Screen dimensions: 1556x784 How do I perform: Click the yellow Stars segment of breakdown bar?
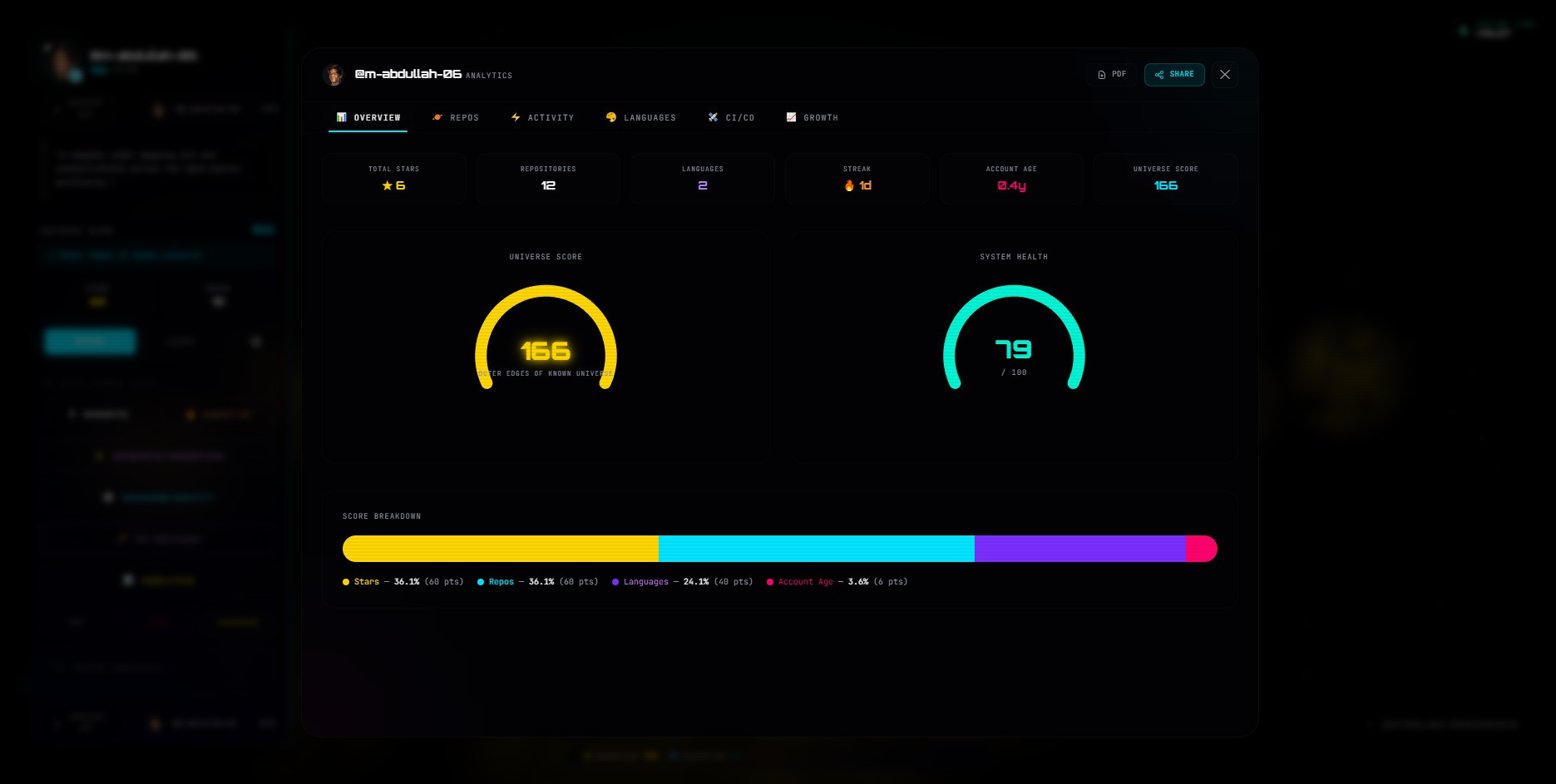[501, 549]
